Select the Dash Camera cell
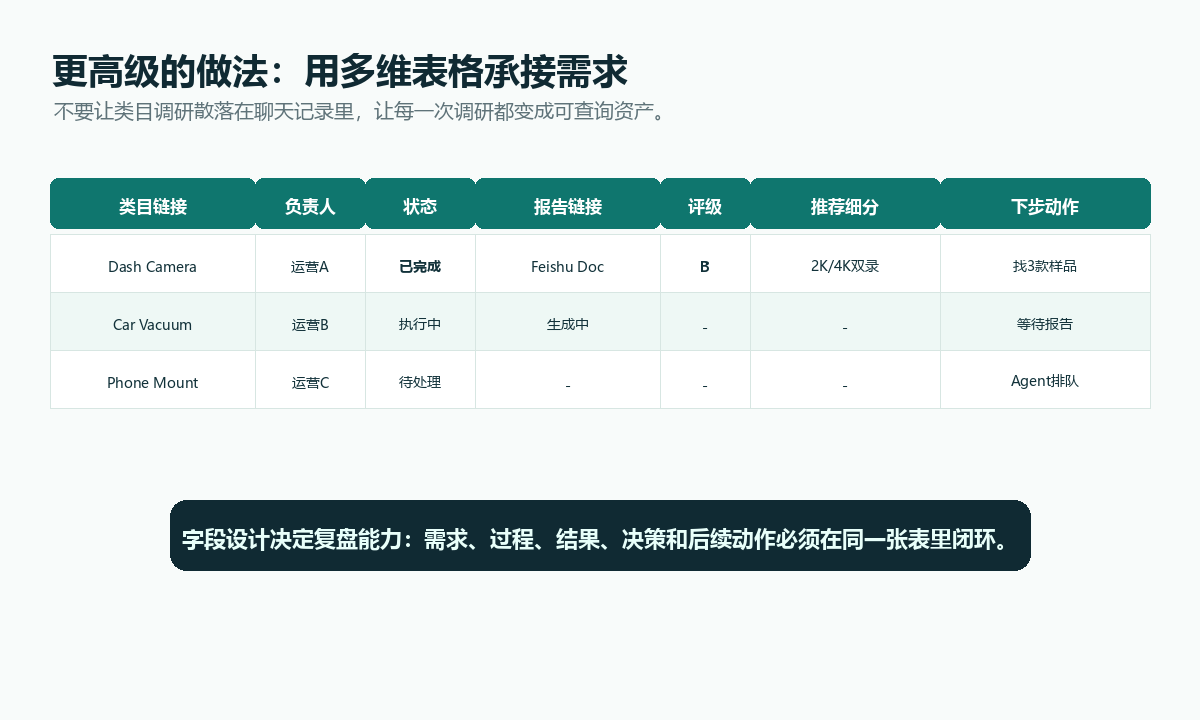This screenshot has width=1200, height=720. click(x=153, y=264)
